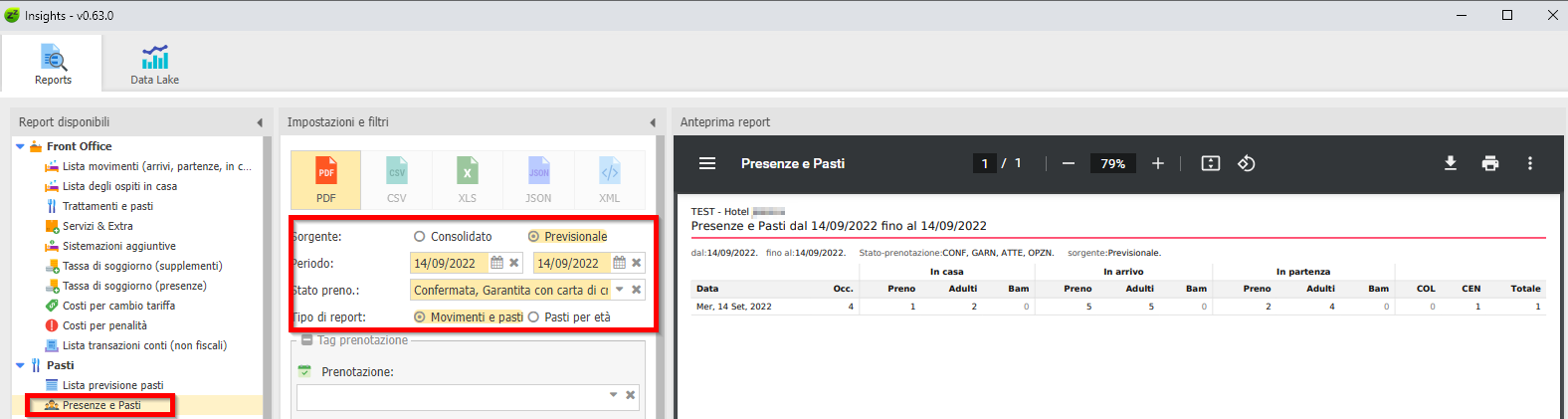Viewport: 1568px width, 419px height.
Task: Clear the Stato preno. selection
Action: pos(637,291)
